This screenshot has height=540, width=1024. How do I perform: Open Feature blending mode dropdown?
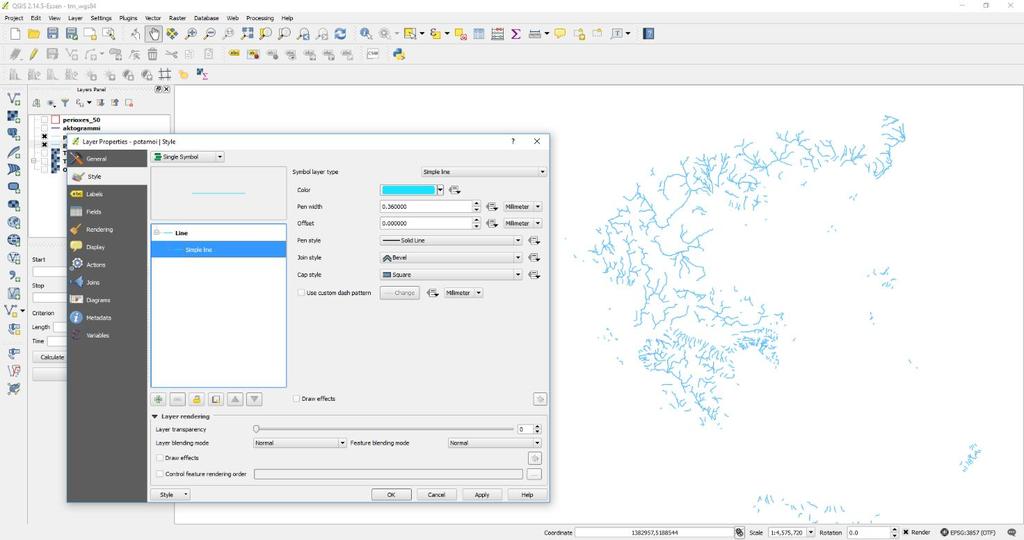(x=494, y=443)
